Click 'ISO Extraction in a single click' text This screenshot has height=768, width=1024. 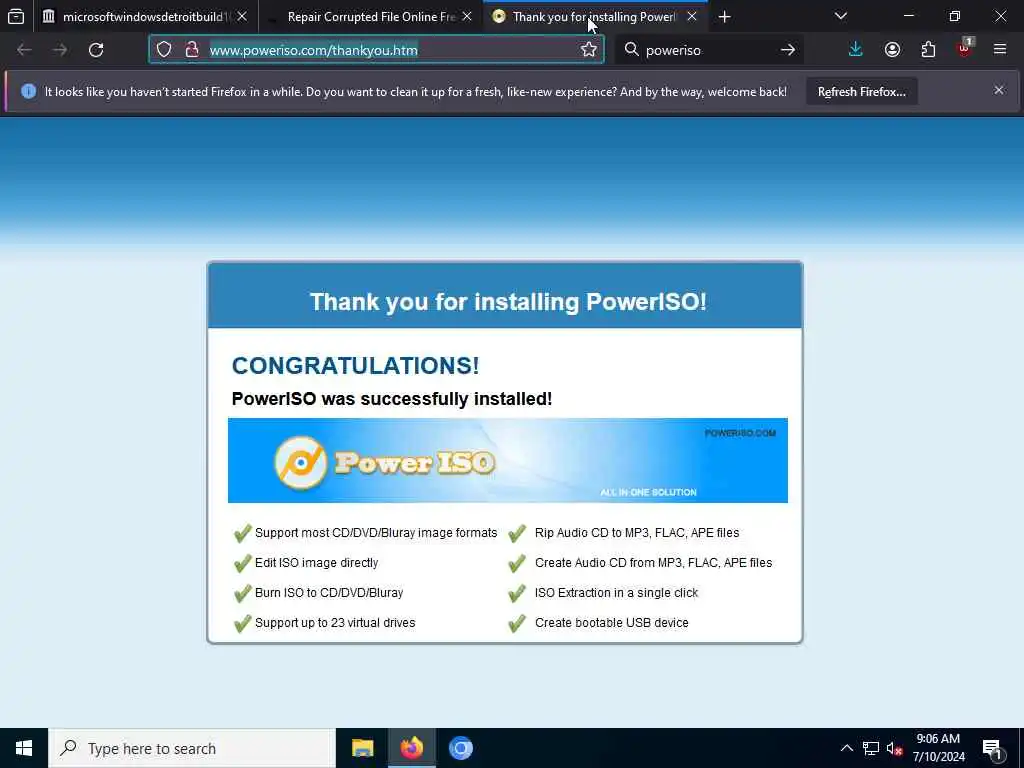[x=616, y=593]
